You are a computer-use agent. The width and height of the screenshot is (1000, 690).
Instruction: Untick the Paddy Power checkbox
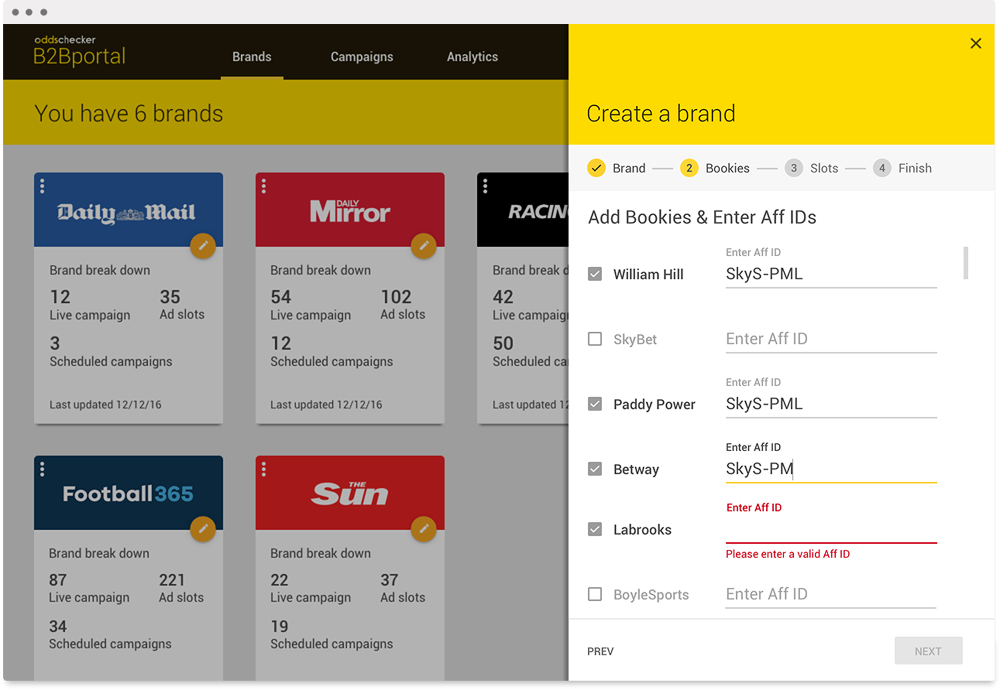(594, 404)
